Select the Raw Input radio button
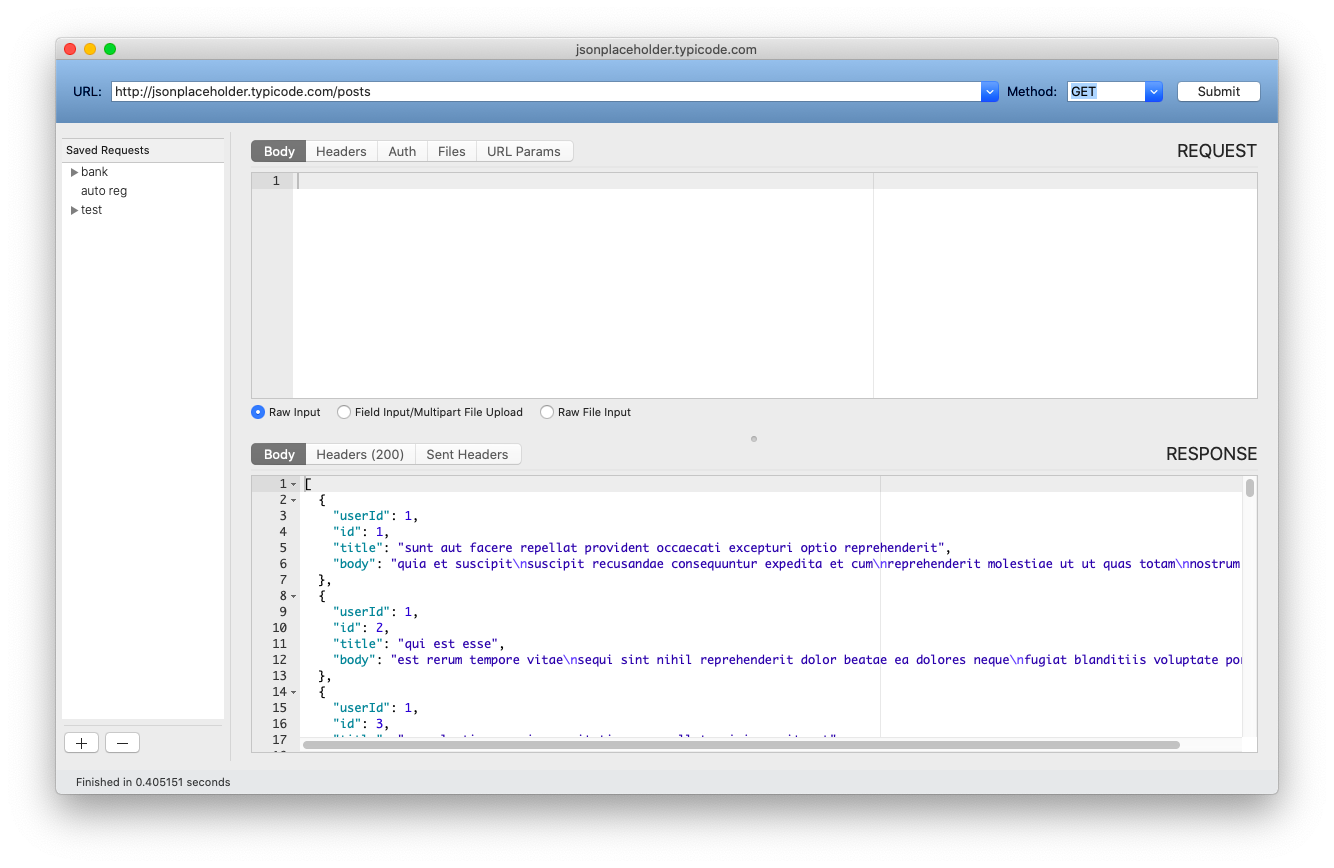Viewport: 1334px width, 868px height. [258, 412]
